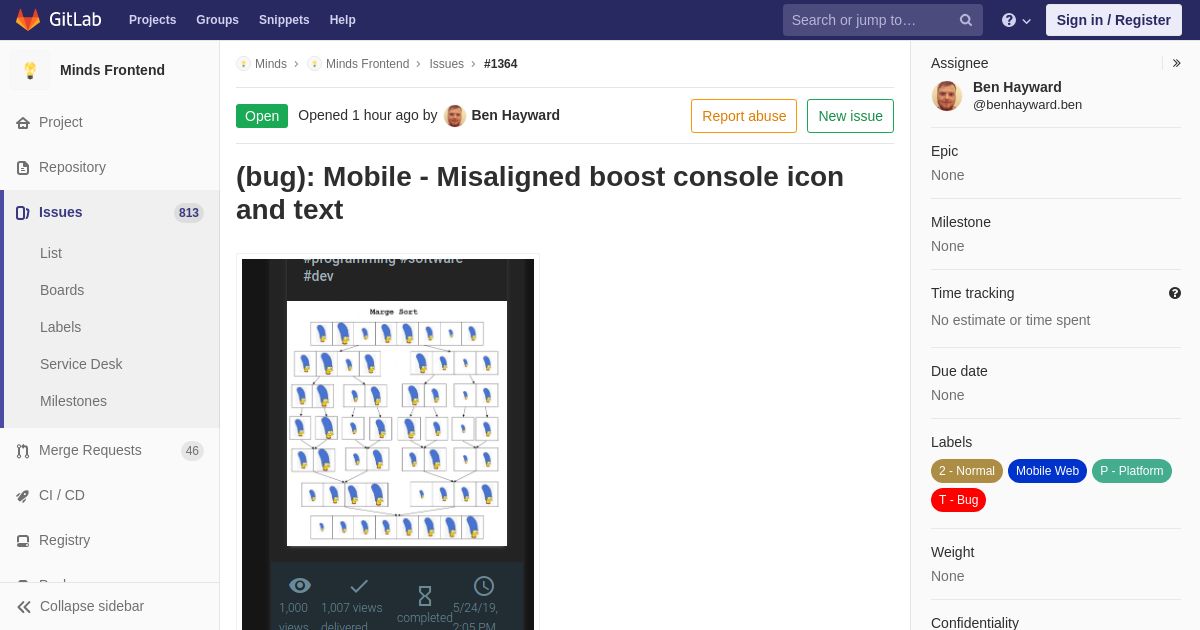
Task: Click the 46 merge requests badge
Action: coord(192,451)
